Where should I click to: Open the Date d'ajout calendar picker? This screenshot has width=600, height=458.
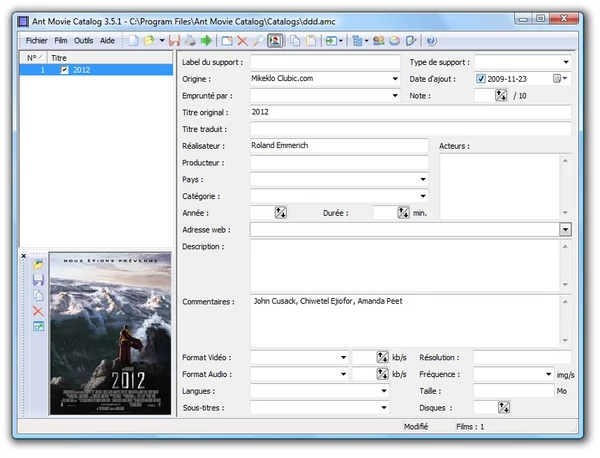click(561, 79)
